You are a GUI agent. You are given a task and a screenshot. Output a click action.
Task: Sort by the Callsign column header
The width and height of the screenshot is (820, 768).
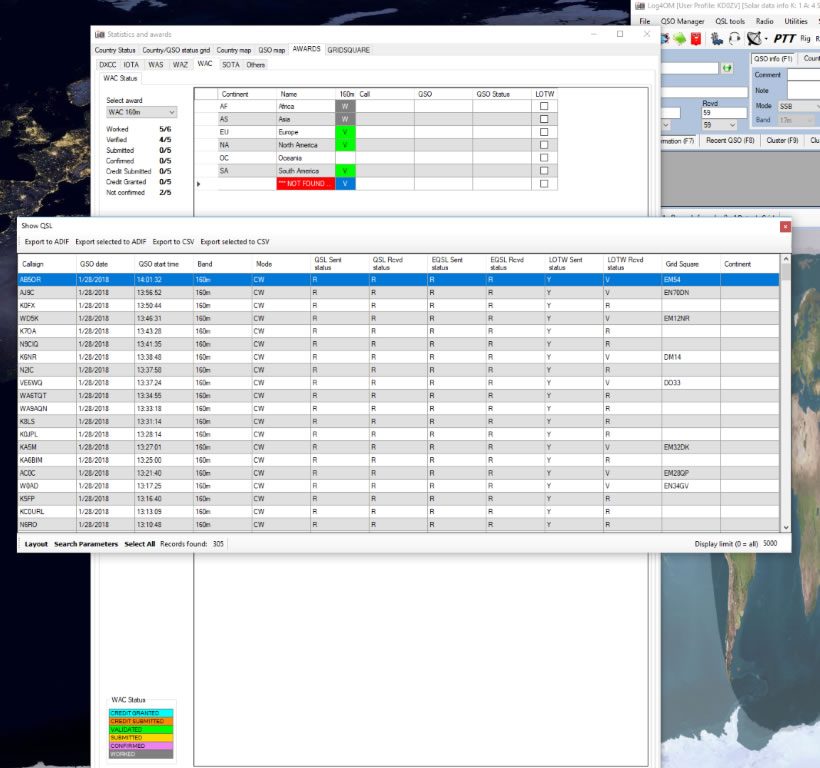click(x=47, y=264)
